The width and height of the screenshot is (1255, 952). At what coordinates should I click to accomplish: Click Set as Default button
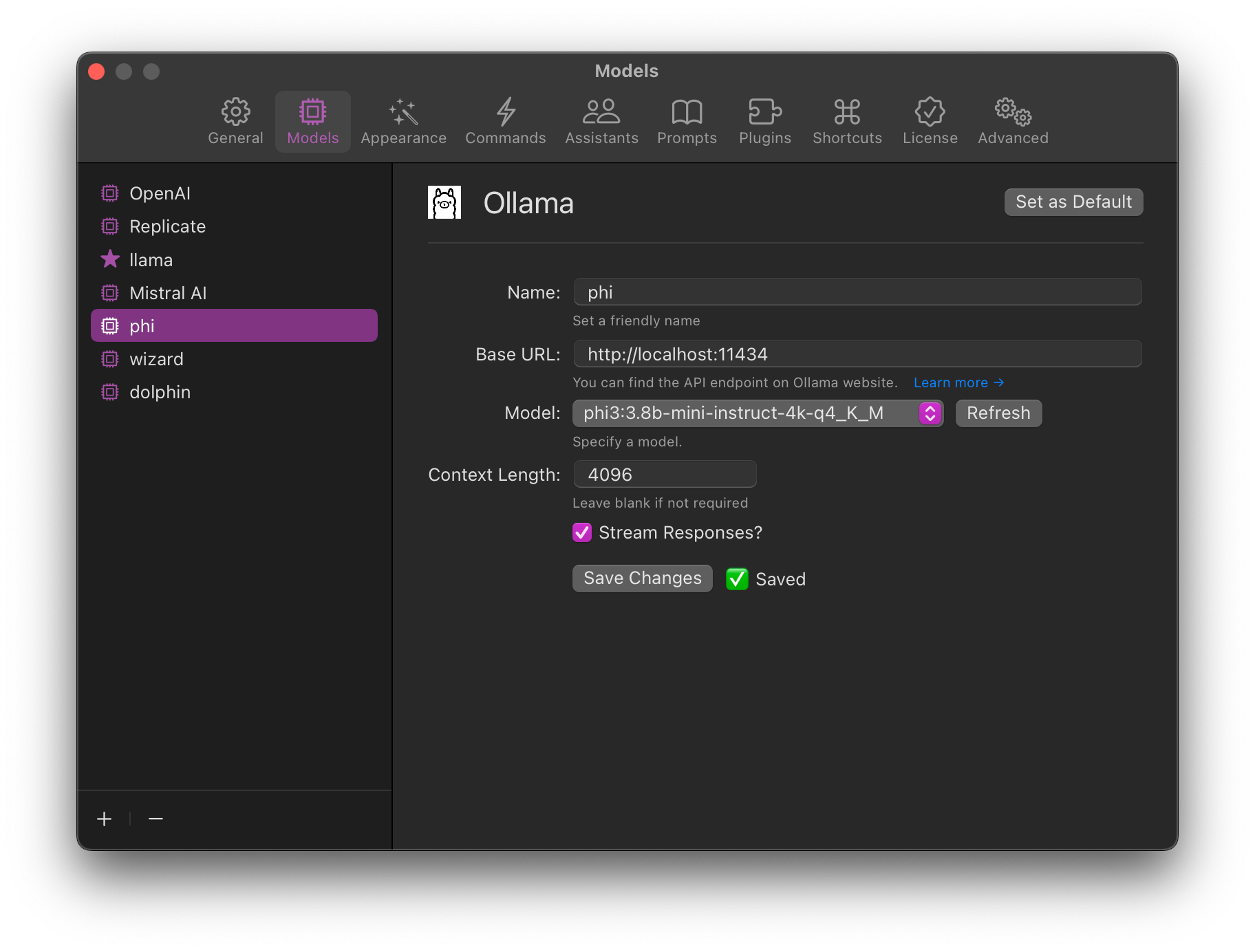click(x=1073, y=202)
